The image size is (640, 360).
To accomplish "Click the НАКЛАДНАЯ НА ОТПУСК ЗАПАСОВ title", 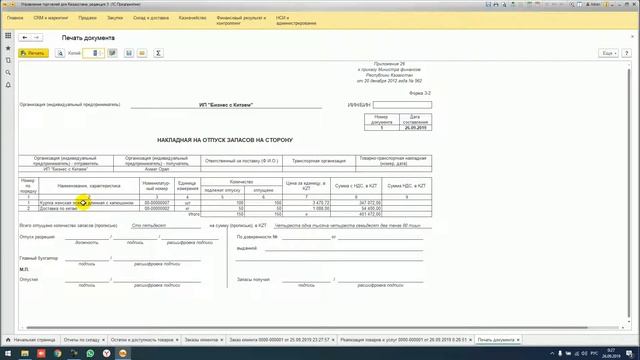I will coord(225,140).
